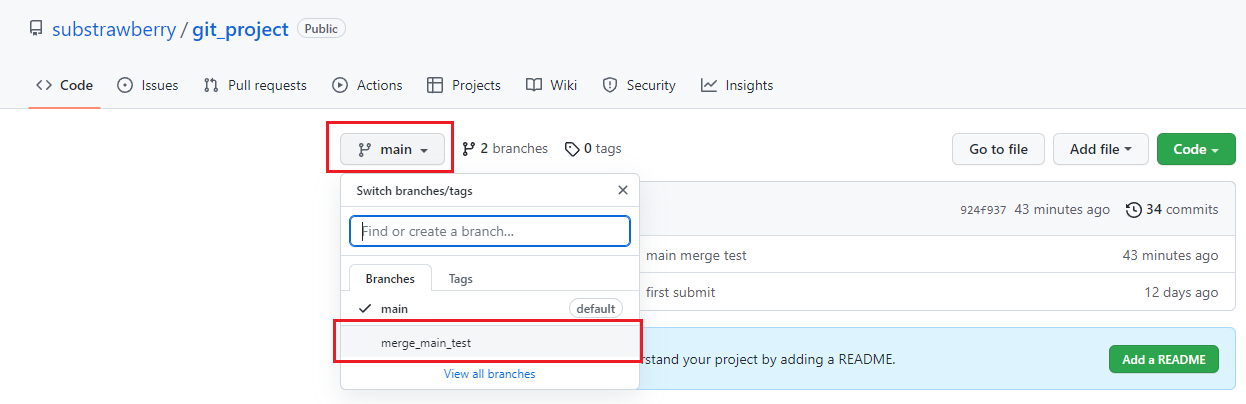Open the 34 commits history
This screenshot has width=1246, height=404.
[x=1172, y=209]
